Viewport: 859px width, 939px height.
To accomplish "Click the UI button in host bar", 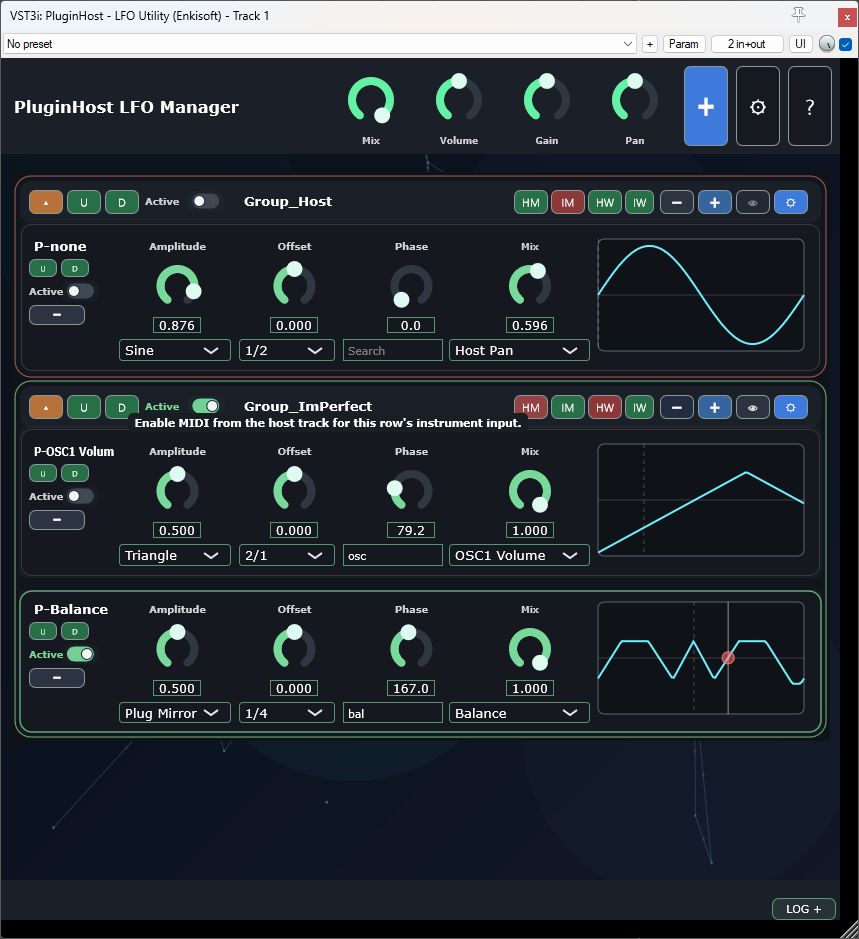I will [800, 44].
